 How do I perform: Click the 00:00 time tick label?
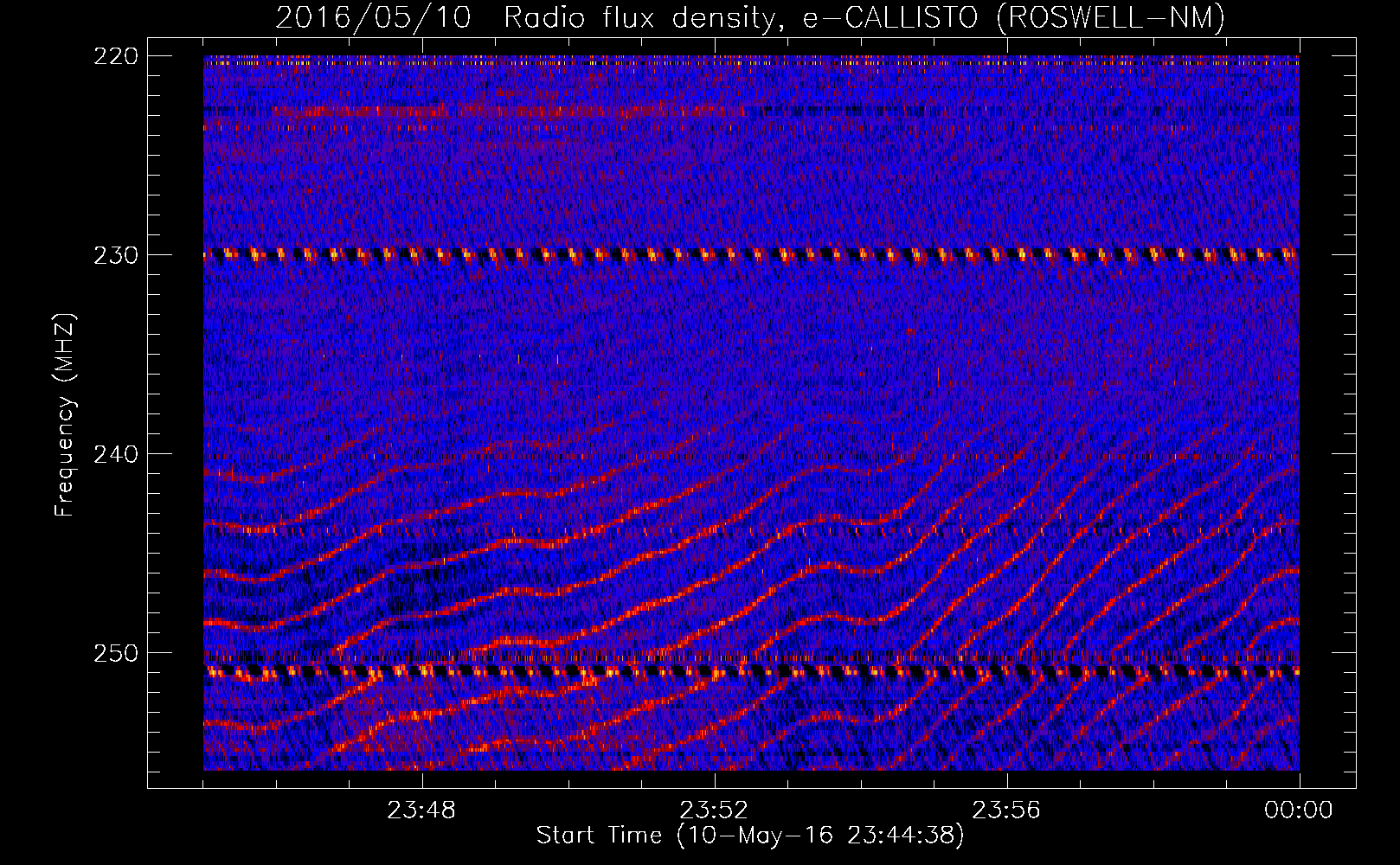(1299, 811)
